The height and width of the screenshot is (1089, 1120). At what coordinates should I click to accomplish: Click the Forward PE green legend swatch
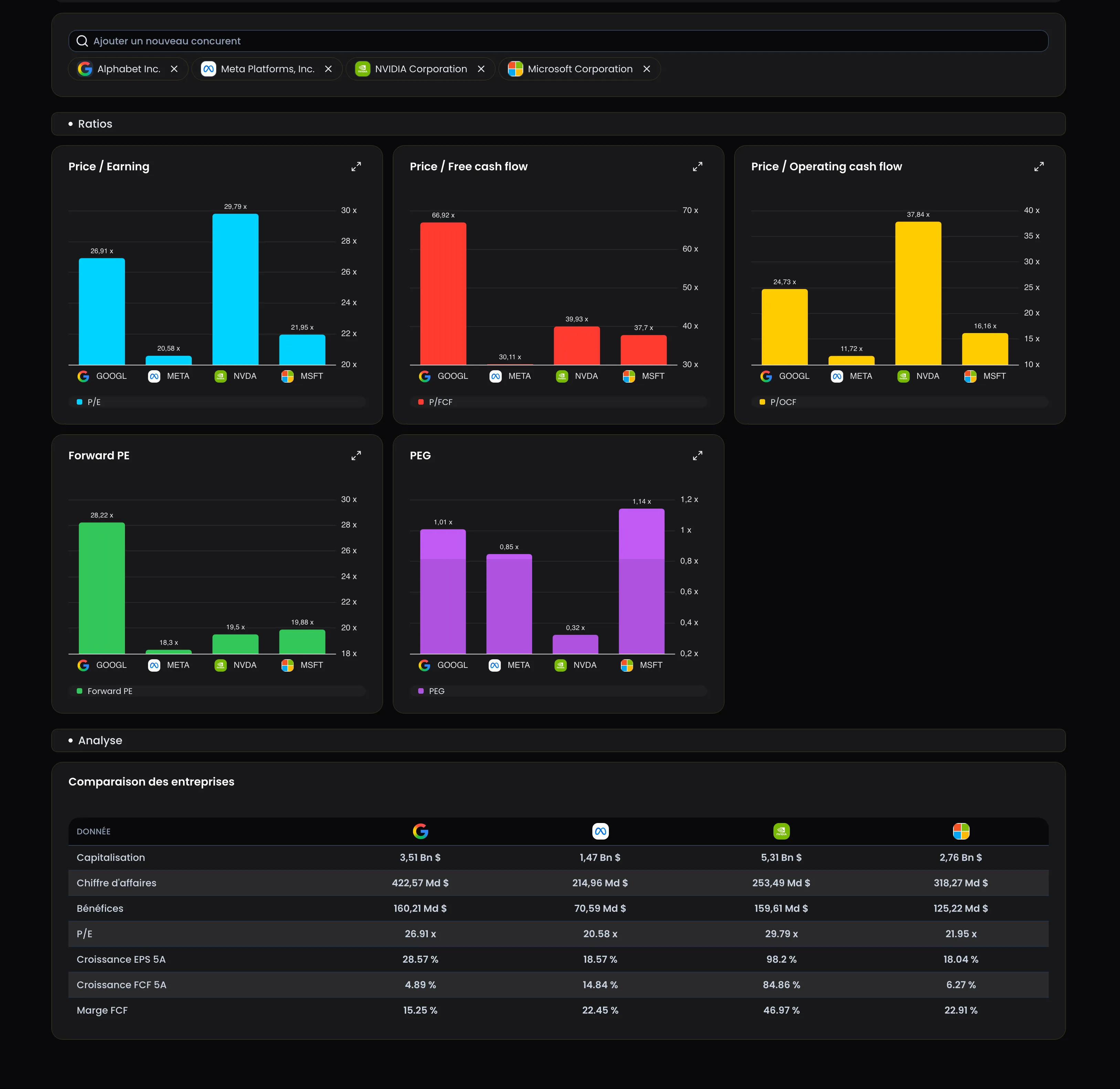pos(80,691)
